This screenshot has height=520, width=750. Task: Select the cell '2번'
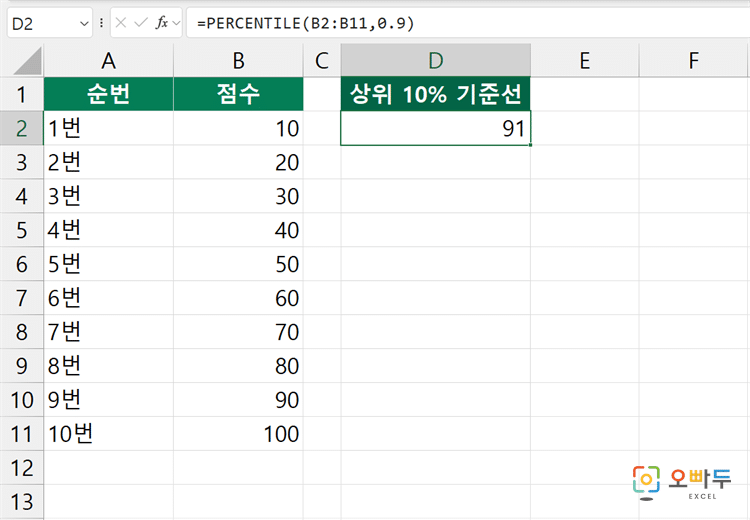coord(109,162)
